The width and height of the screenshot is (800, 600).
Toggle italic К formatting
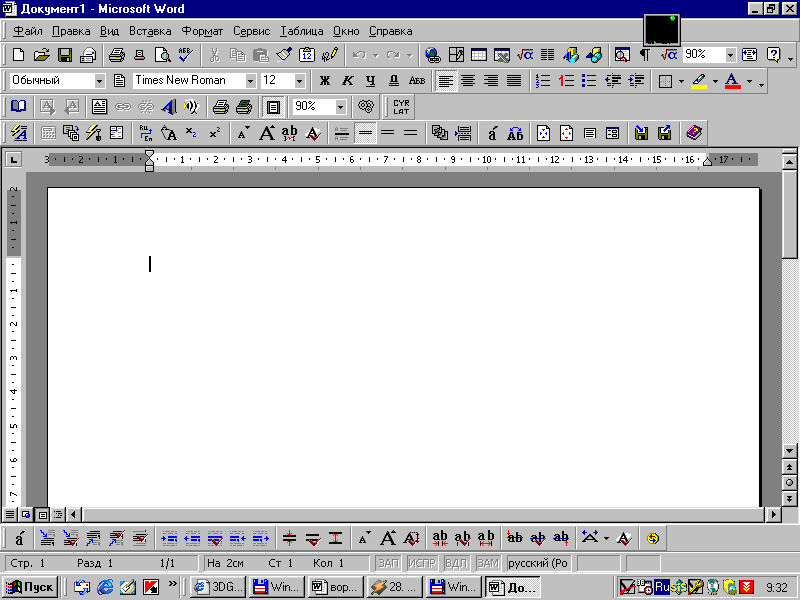click(x=347, y=81)
